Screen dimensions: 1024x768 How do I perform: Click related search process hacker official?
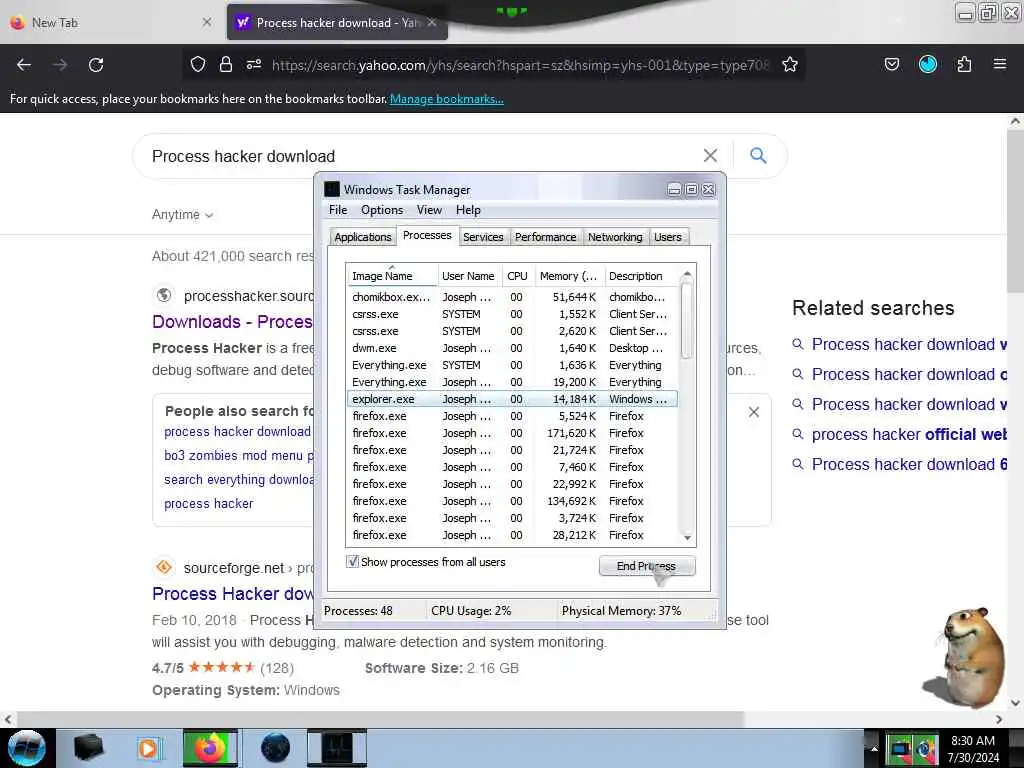click(x=909, y=434)
